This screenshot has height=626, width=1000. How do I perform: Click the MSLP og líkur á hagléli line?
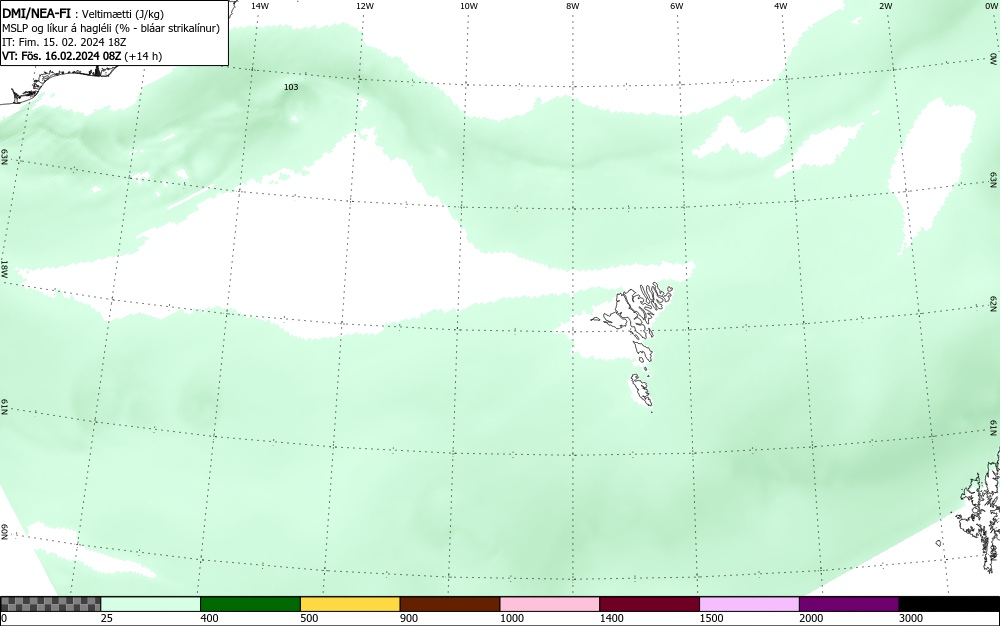(111, 28)
